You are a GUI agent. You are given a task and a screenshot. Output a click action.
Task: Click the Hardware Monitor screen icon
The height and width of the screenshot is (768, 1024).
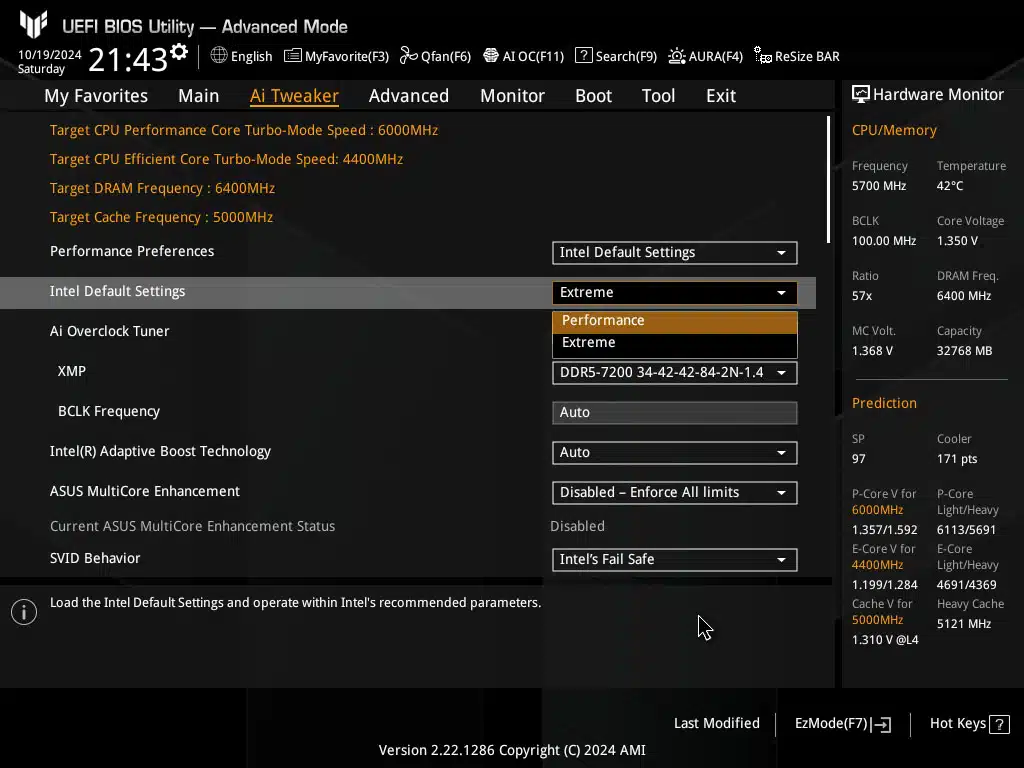pos(861,94)
